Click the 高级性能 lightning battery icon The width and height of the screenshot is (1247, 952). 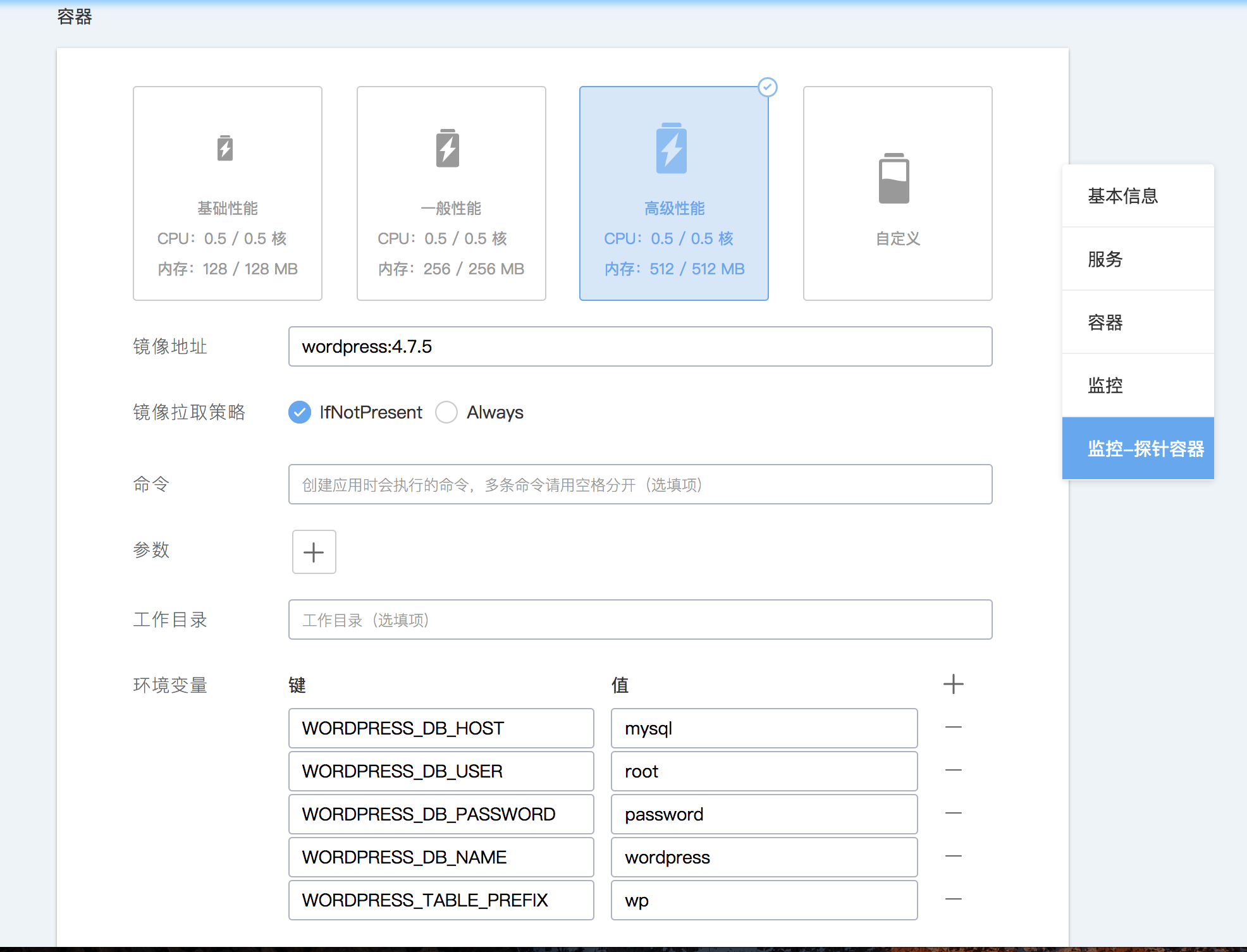[672, 149]
